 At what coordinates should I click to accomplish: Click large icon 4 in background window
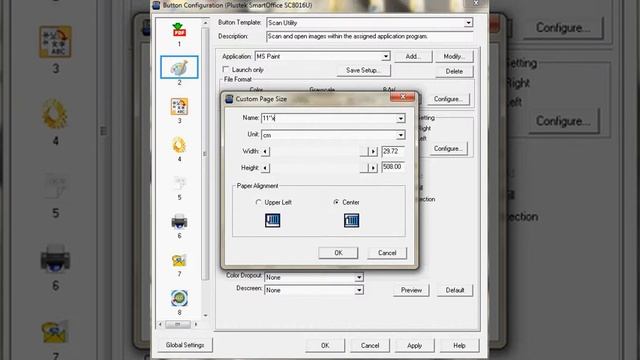(55, 114)
